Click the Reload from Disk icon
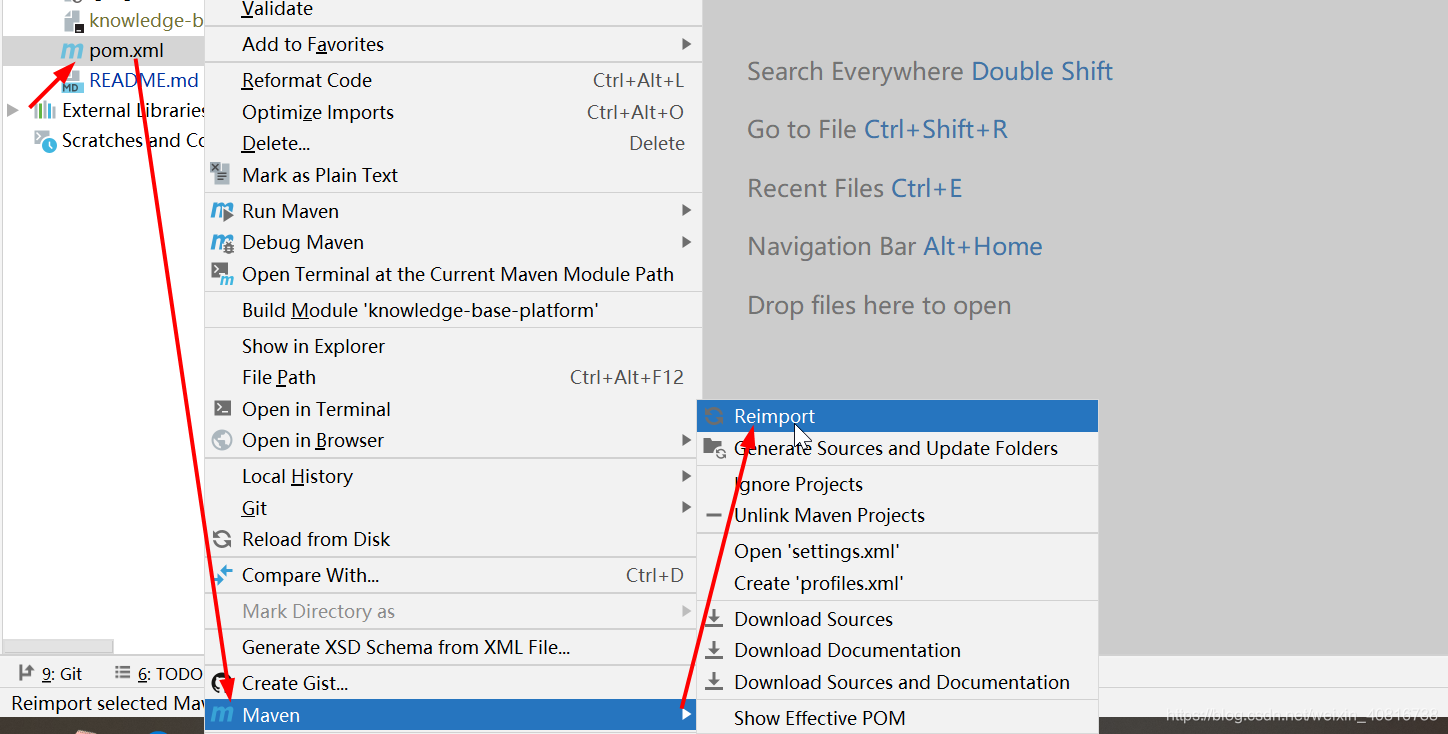The width and height of the screenshot is (1448, 734). click(x=222, y=540)
